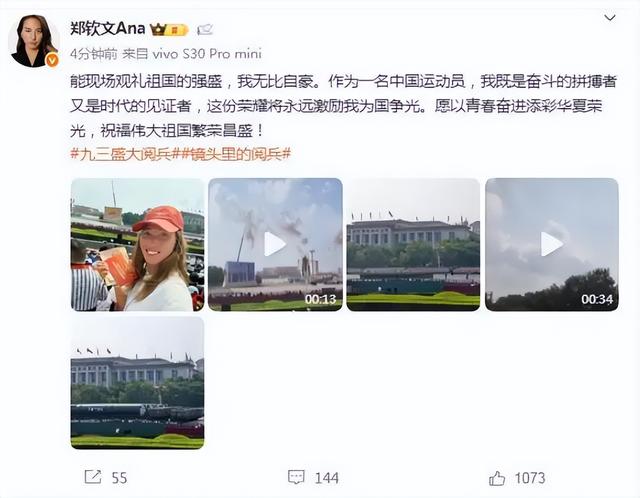This screenshot has height=498, width=640.
Task: Open the second-row building photo thumbnail
Action: 137,383
